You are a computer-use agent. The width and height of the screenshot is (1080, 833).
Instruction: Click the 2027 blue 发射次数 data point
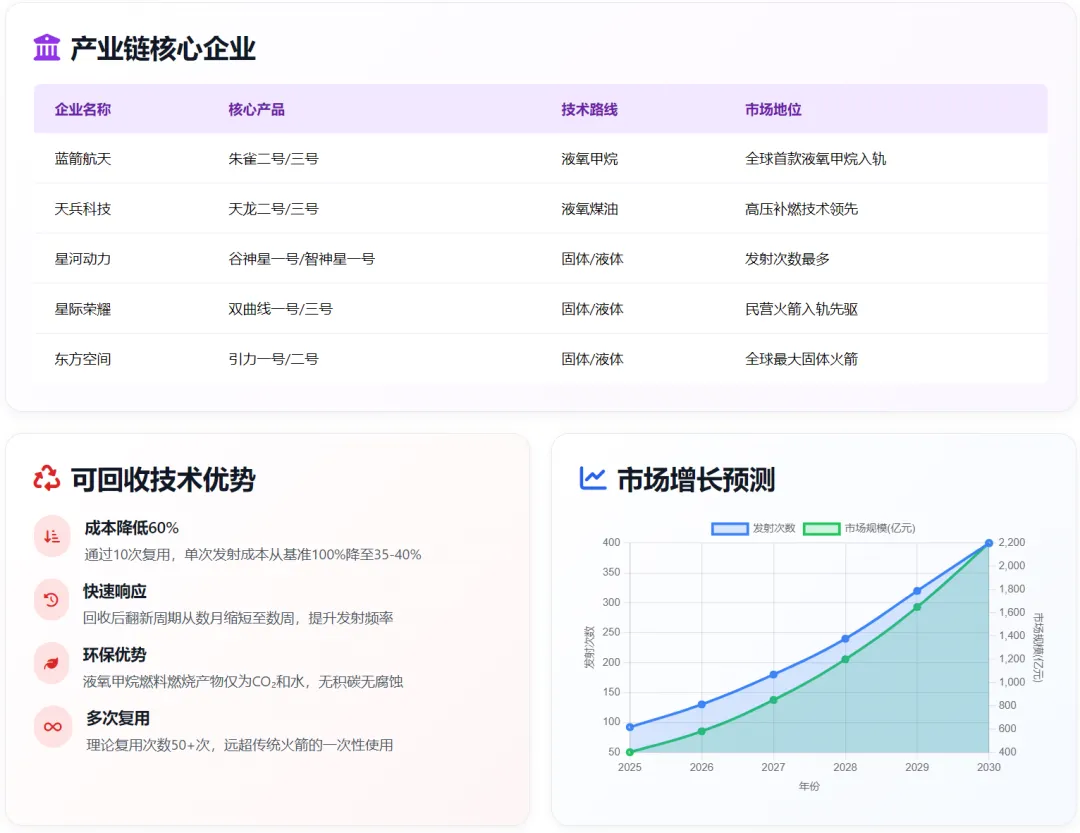pos(773,675)
